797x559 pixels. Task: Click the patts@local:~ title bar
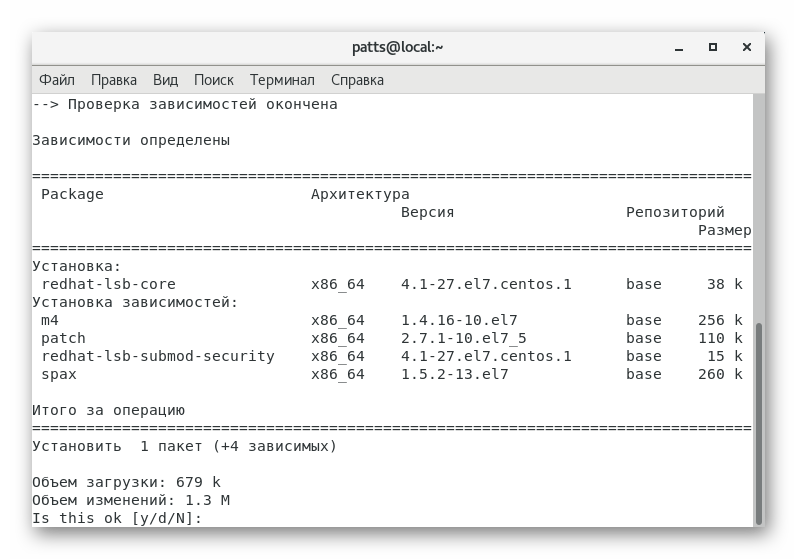click(x=397, y=47)
